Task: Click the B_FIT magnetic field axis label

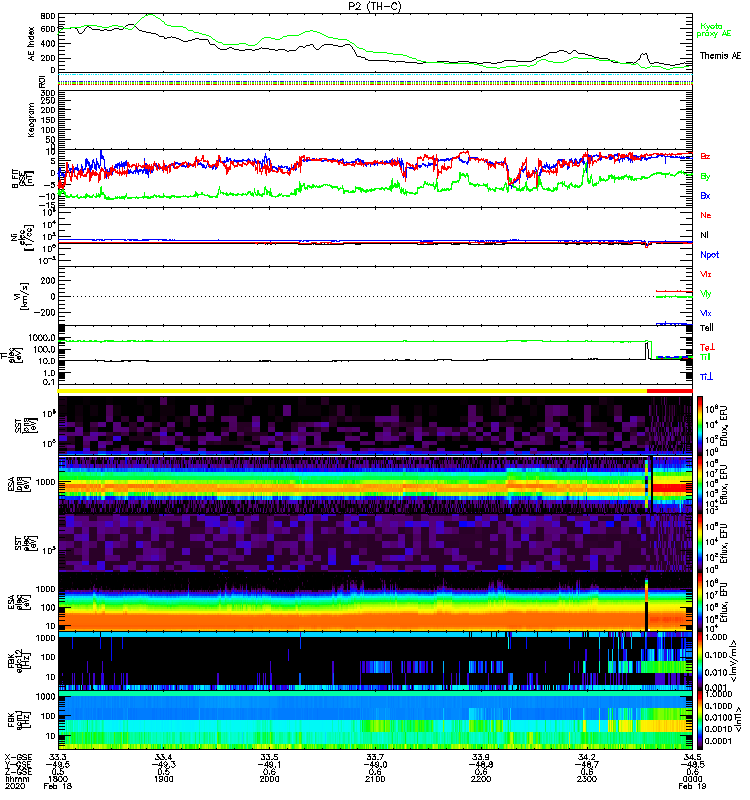Action: pyautogui.click(x=22, y=179)
